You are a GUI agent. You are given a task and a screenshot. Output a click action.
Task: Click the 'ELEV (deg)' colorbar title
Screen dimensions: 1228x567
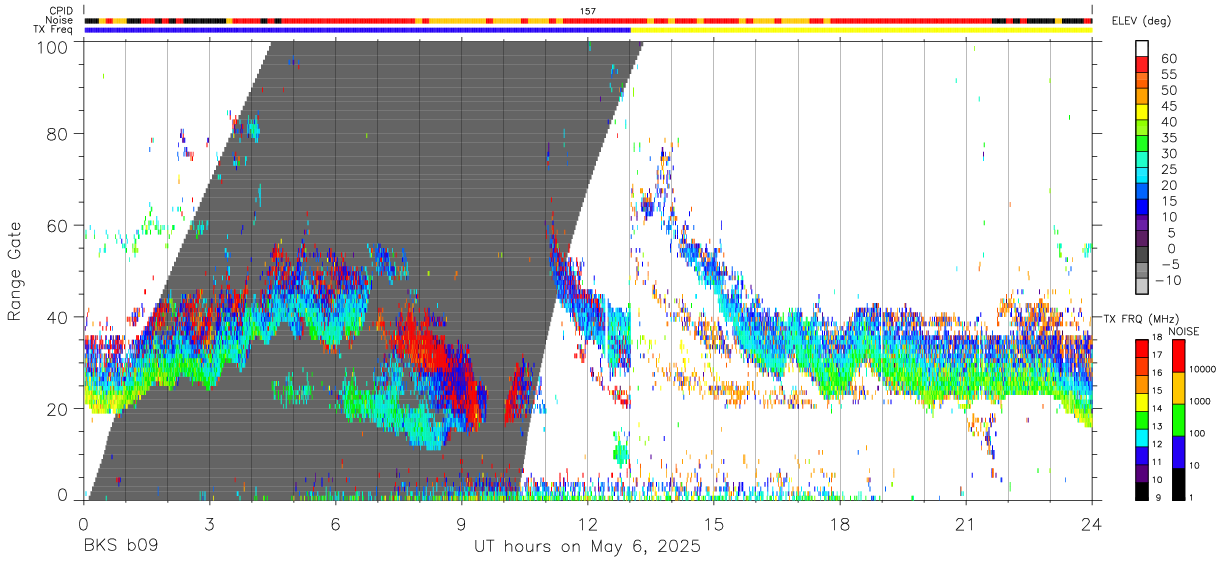1144,21
